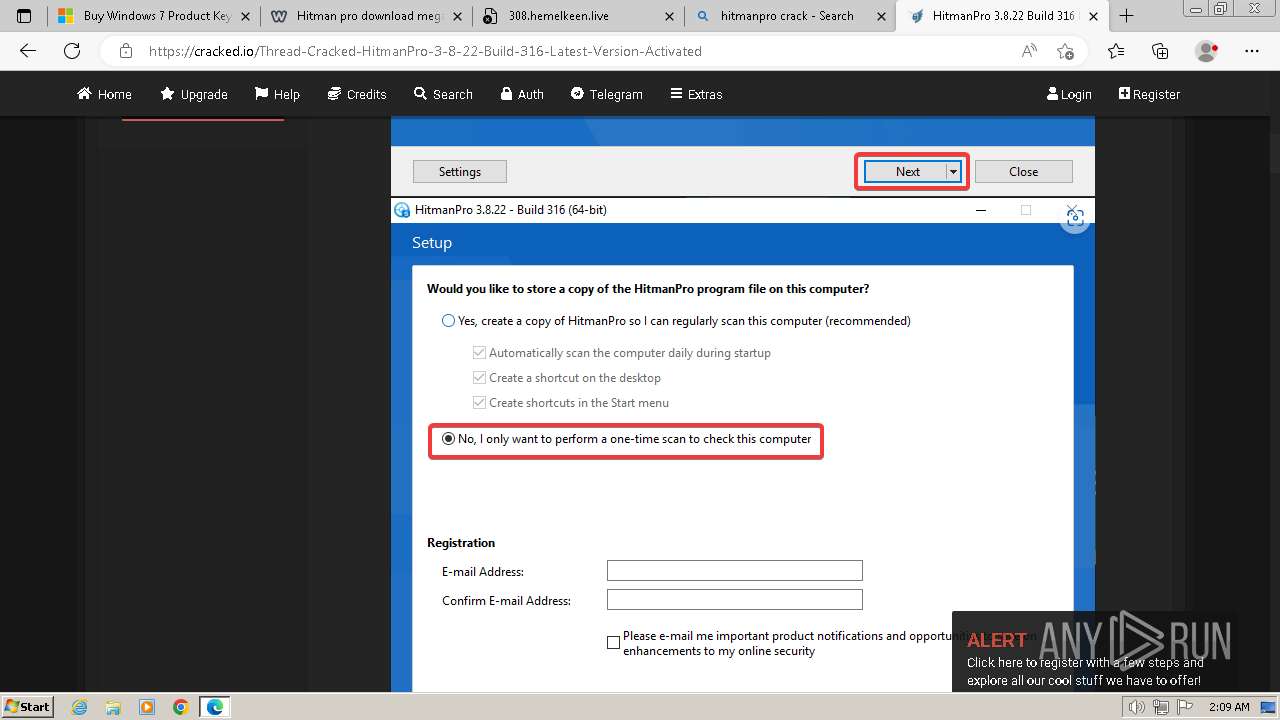Click the Confirm E-mail Address field
The image size is (1280, 720).
(735, 600)
